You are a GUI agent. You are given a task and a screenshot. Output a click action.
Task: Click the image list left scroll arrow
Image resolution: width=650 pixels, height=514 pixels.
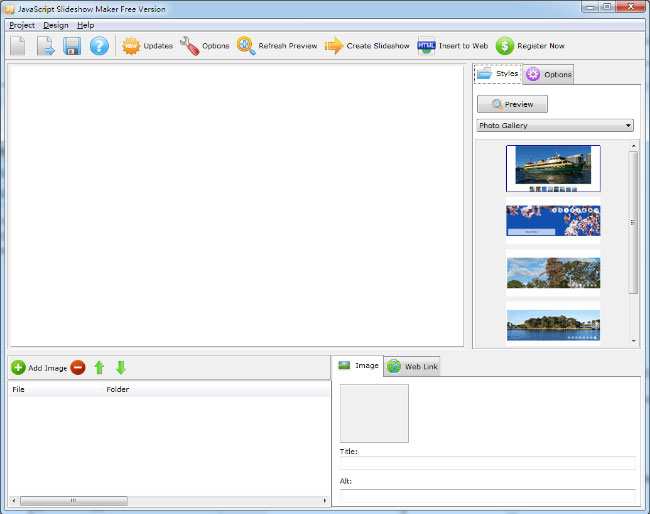click(x=14, y=501)
